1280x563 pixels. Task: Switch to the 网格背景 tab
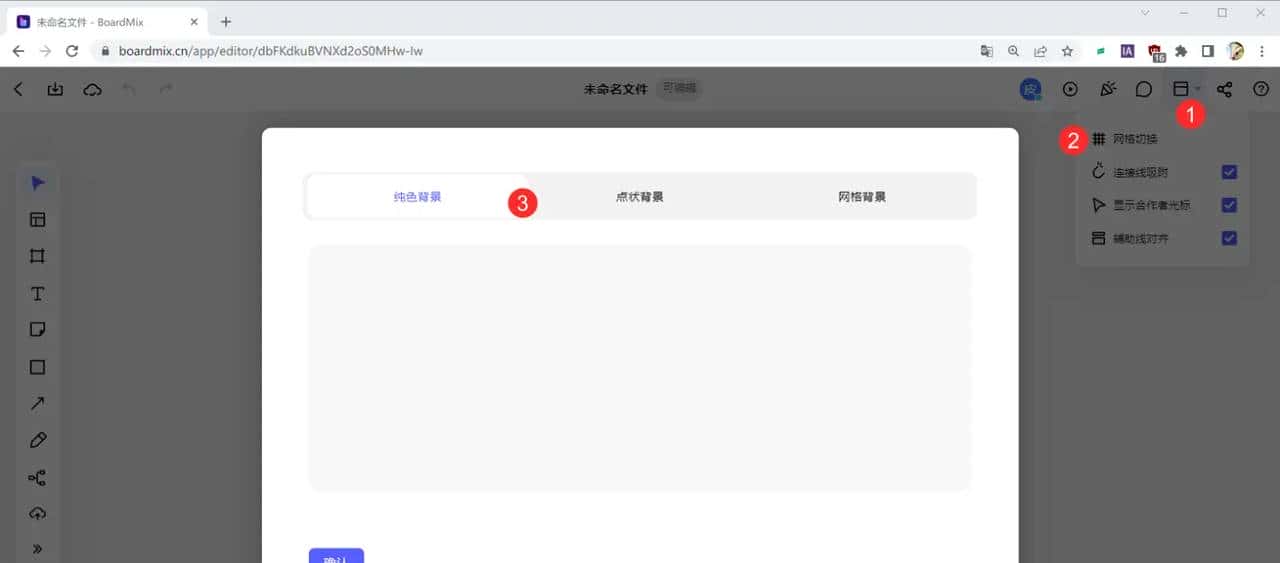pos(862,196)
